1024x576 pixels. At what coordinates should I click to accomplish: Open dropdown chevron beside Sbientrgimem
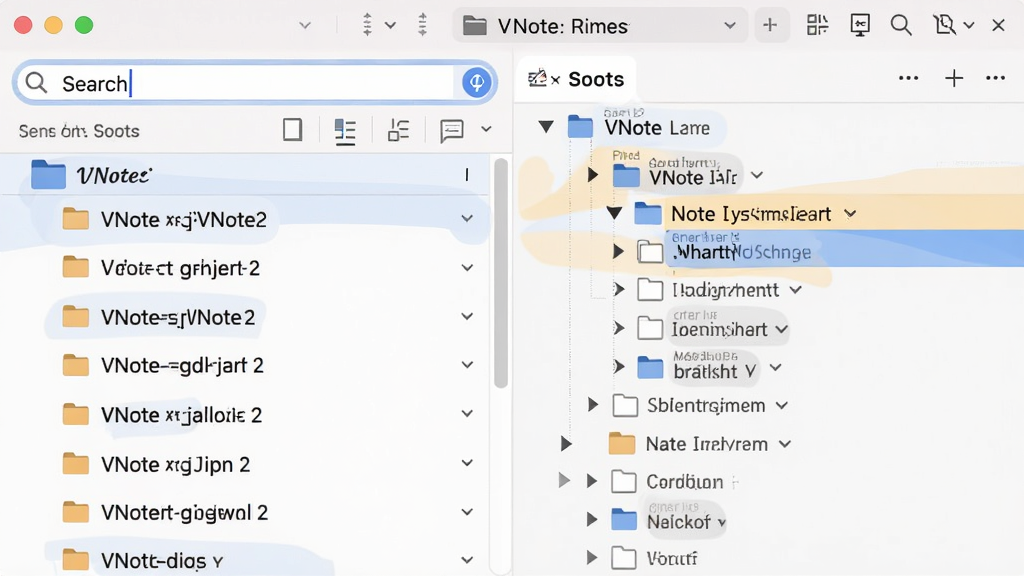click(781, 406)
